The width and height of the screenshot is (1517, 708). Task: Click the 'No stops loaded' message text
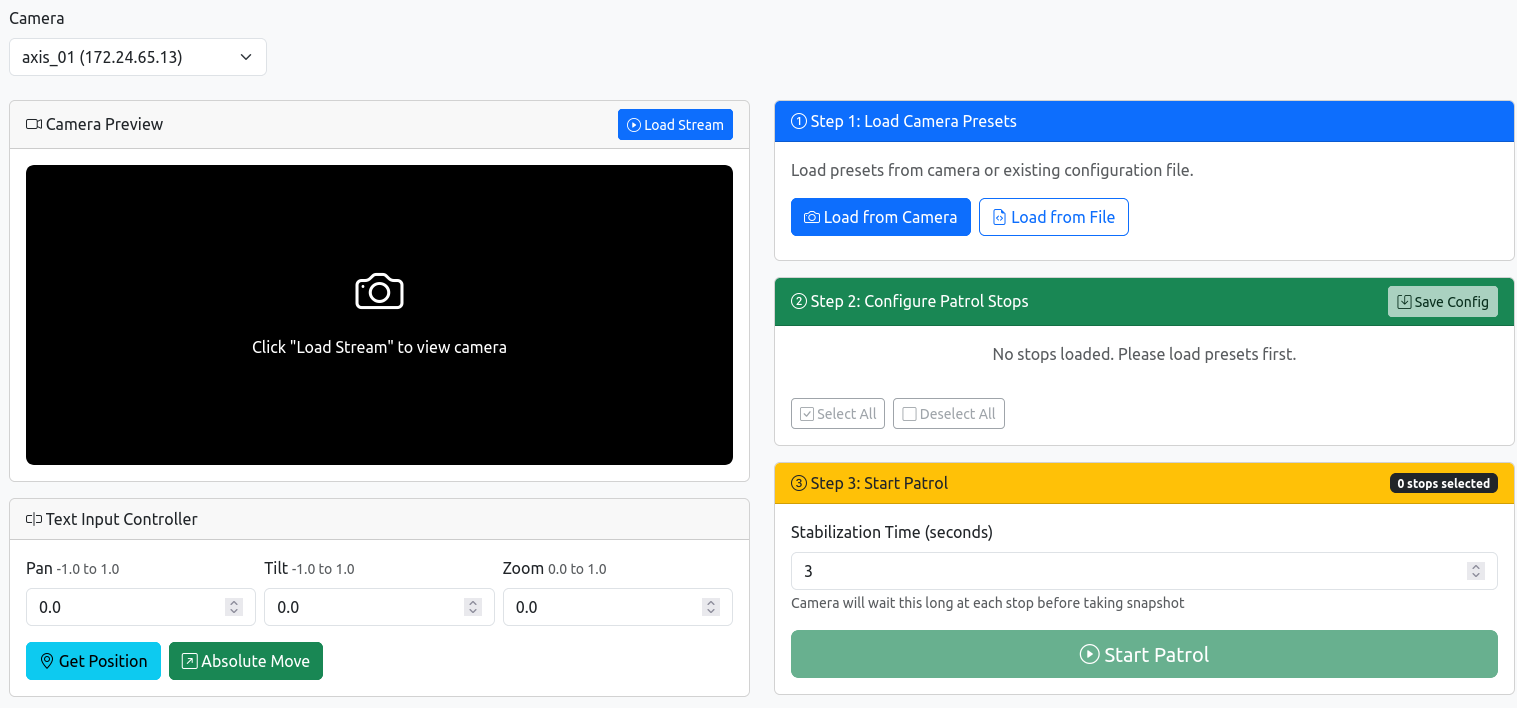click(1144, 355)
